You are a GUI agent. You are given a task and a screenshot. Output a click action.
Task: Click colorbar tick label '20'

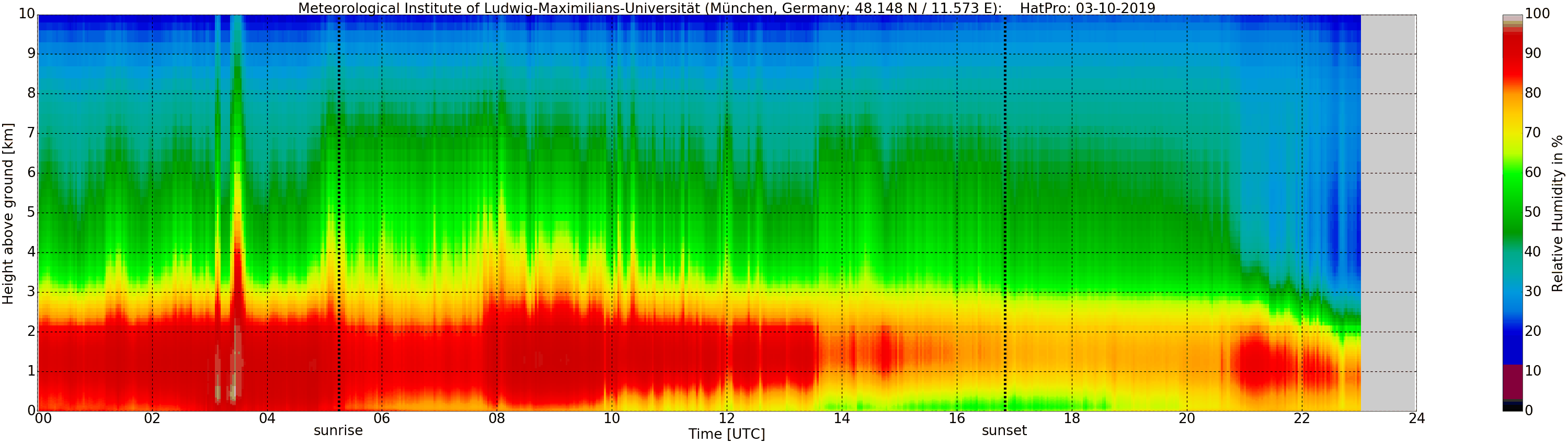pos(1532,332)
